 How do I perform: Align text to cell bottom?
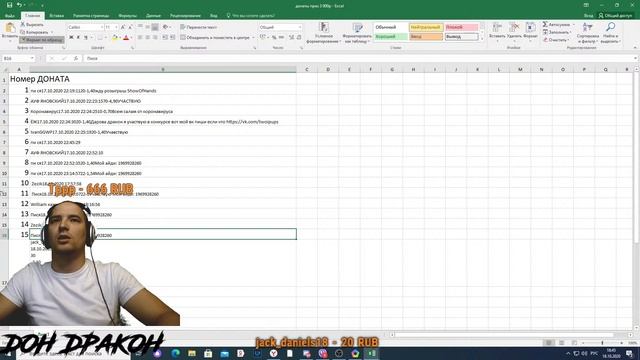pyautogui.click(x=155, y=27)
